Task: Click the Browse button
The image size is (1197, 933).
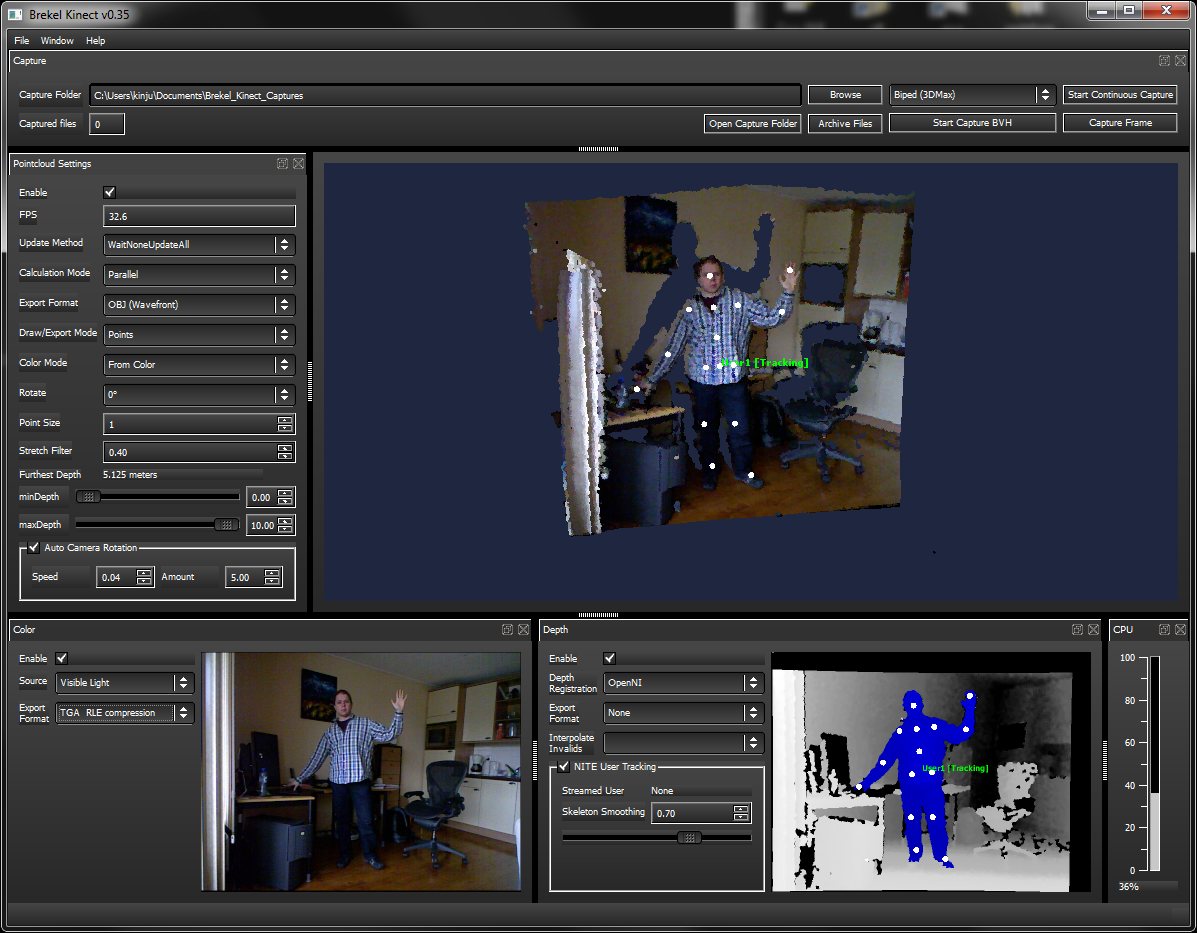Action: (x=845, y=95)
